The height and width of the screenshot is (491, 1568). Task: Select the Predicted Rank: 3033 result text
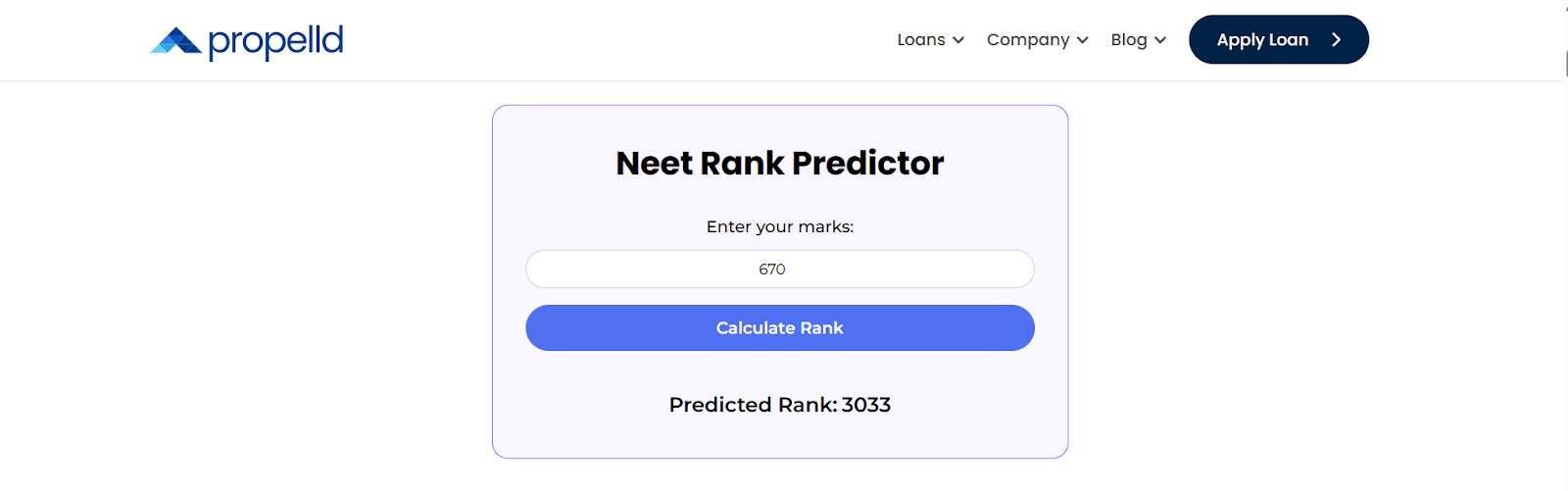tap(780, 405)
